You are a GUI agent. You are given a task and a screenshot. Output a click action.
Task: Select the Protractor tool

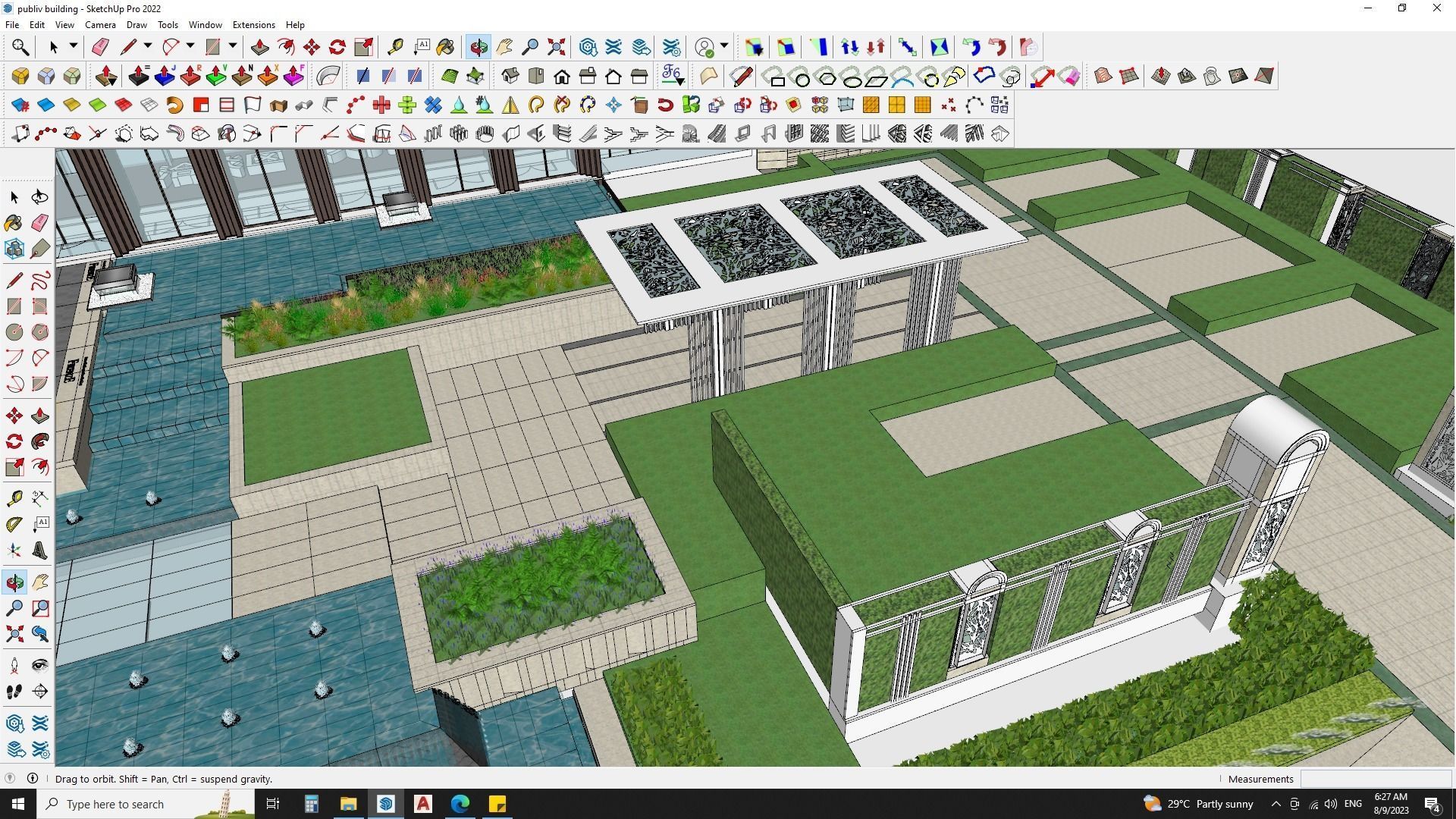click(x=14, y=524)
